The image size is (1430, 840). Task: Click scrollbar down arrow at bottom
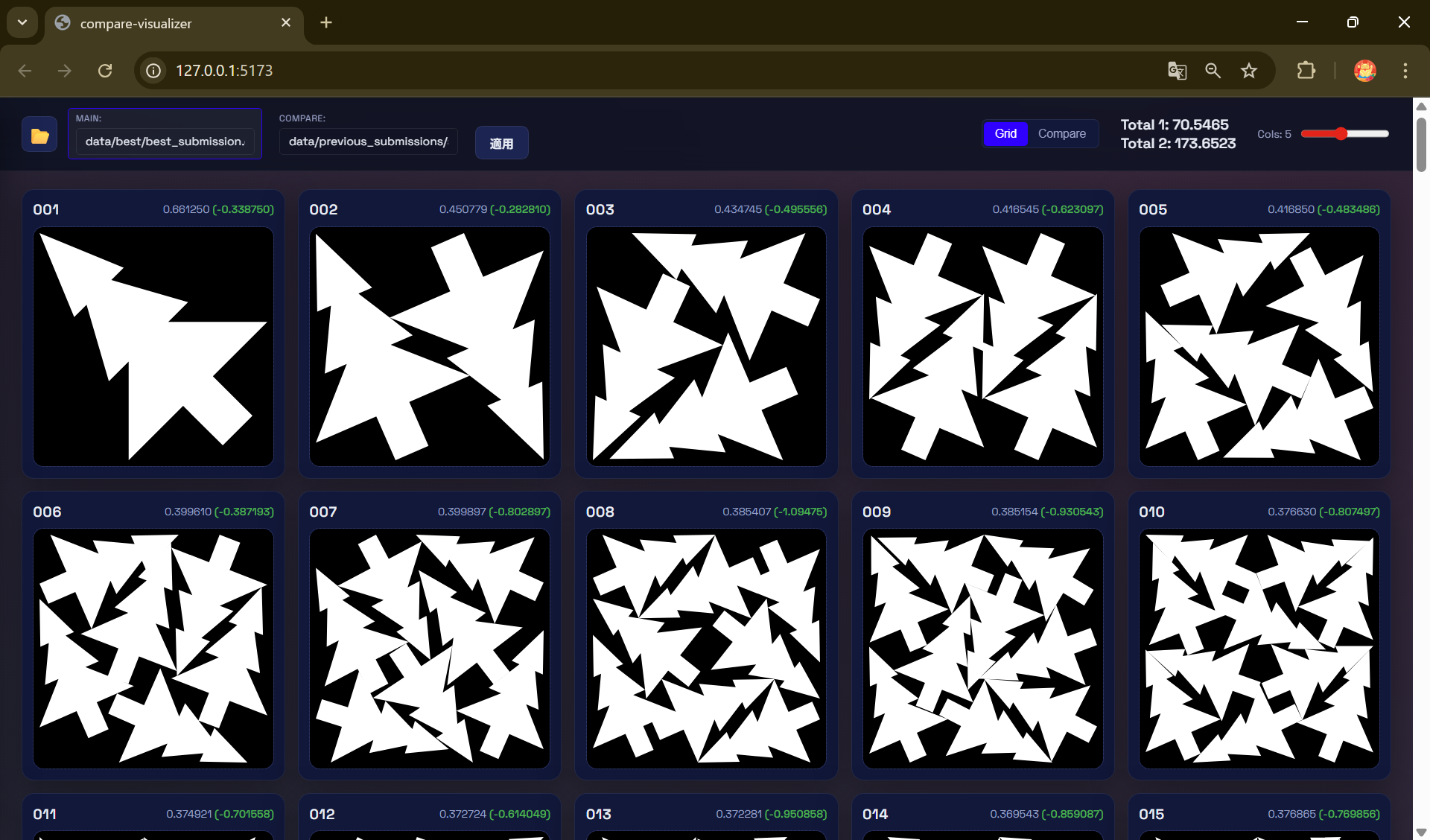tap(1421, 832)
